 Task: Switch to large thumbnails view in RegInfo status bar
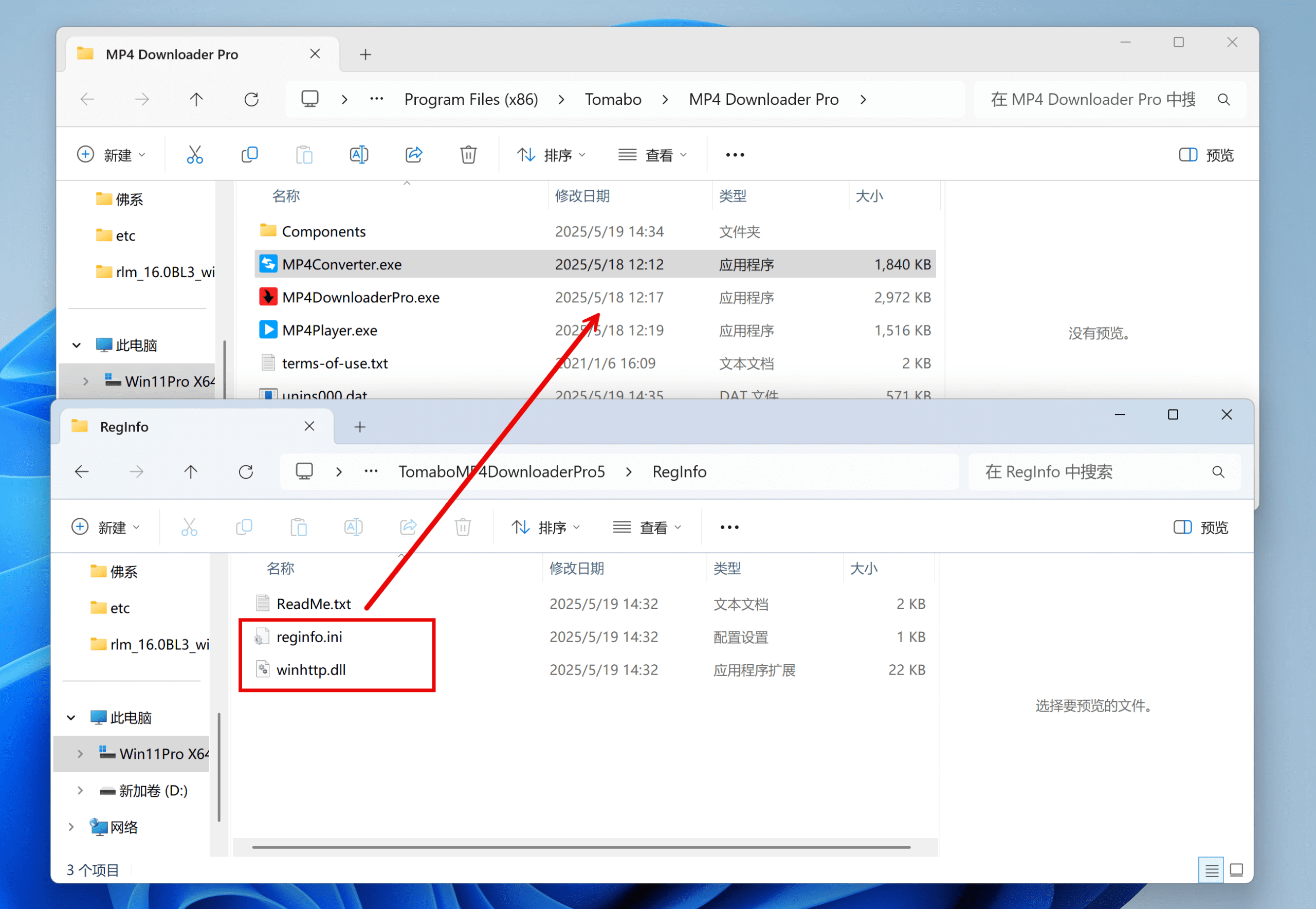1236,870
